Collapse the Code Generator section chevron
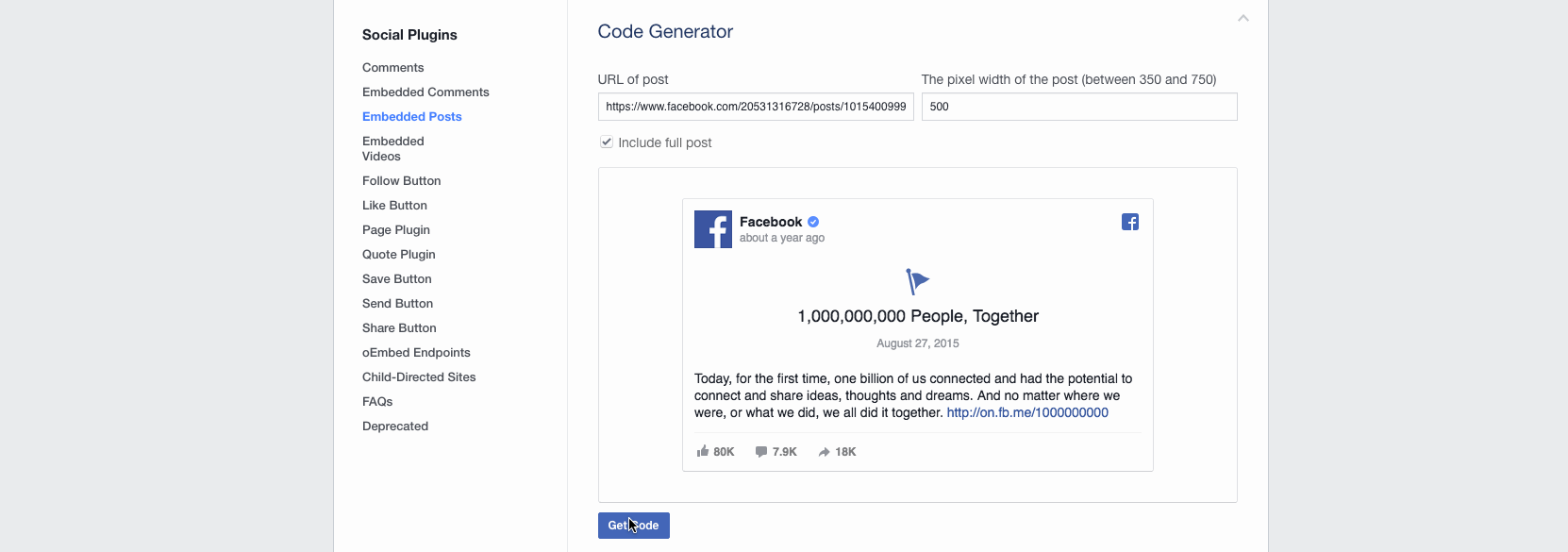This screenshot has width=1568, height=552. [x=1243, y=18]
